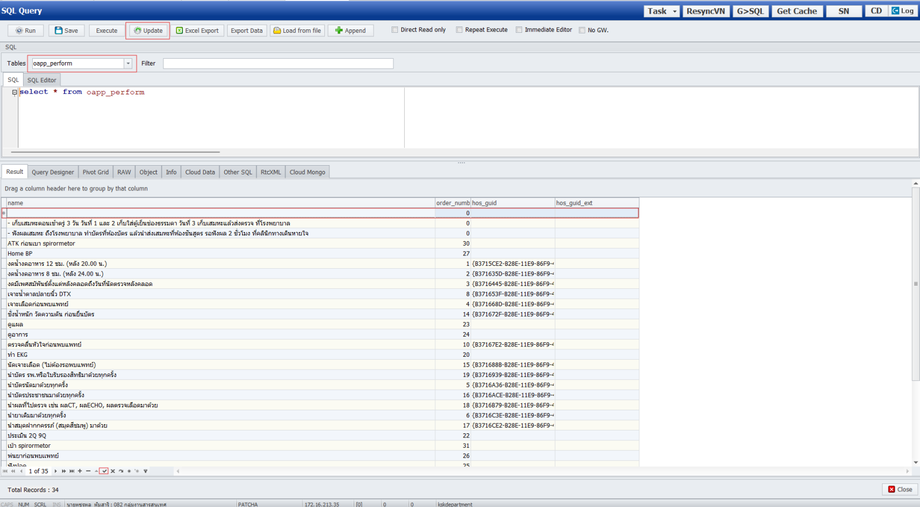Open the Other SQL tab
This screenshot has width=920, height=507.
point(238,172)
